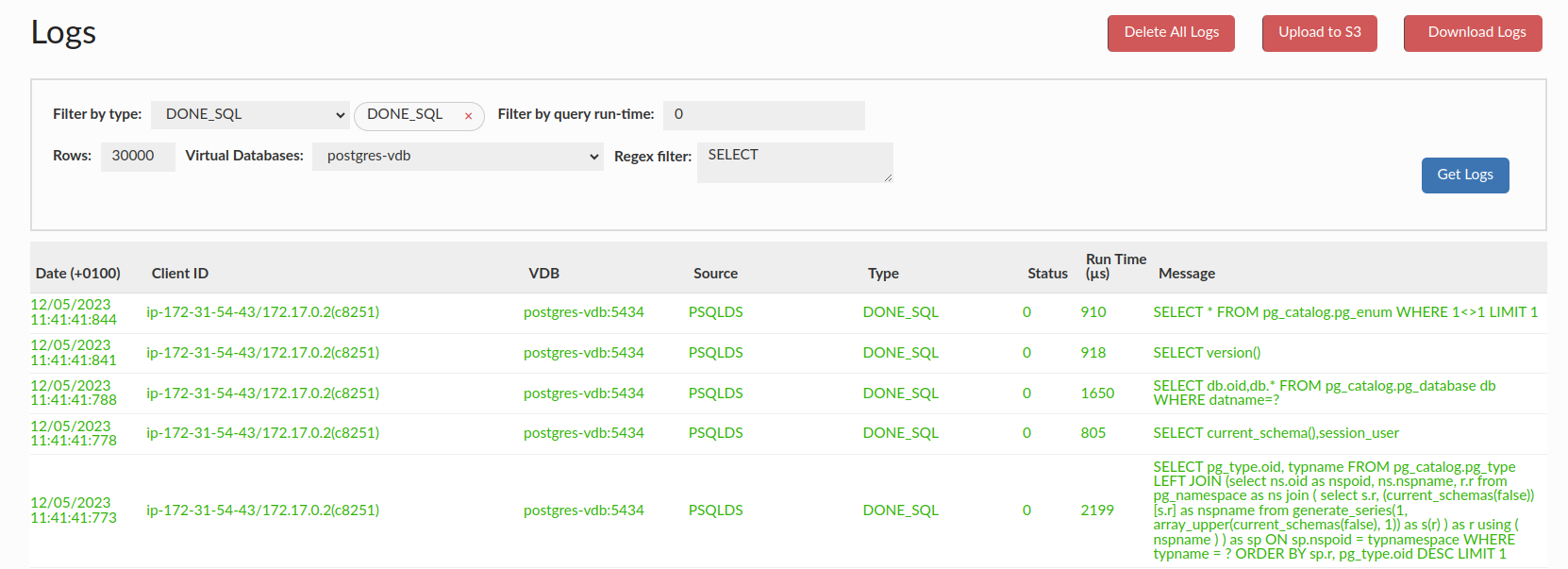Click the Rows input field
The width and height of the screenshot is (1568, 569).
point(138,157)
